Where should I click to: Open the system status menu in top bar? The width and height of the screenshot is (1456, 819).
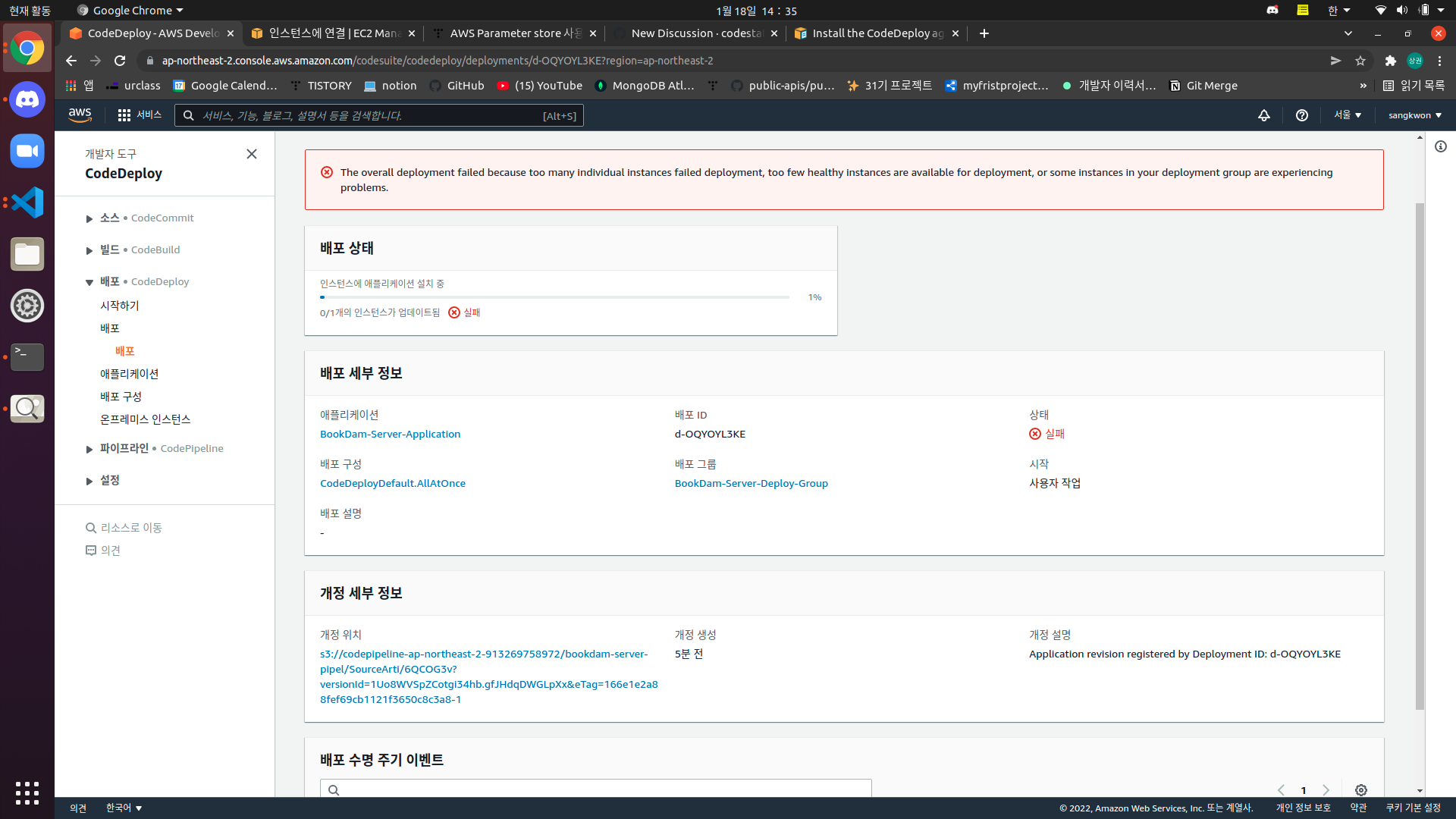point(1410,11)
